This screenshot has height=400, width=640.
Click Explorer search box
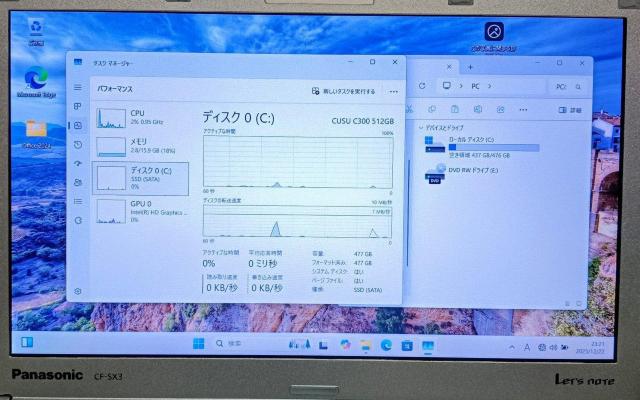coord(569,87)
